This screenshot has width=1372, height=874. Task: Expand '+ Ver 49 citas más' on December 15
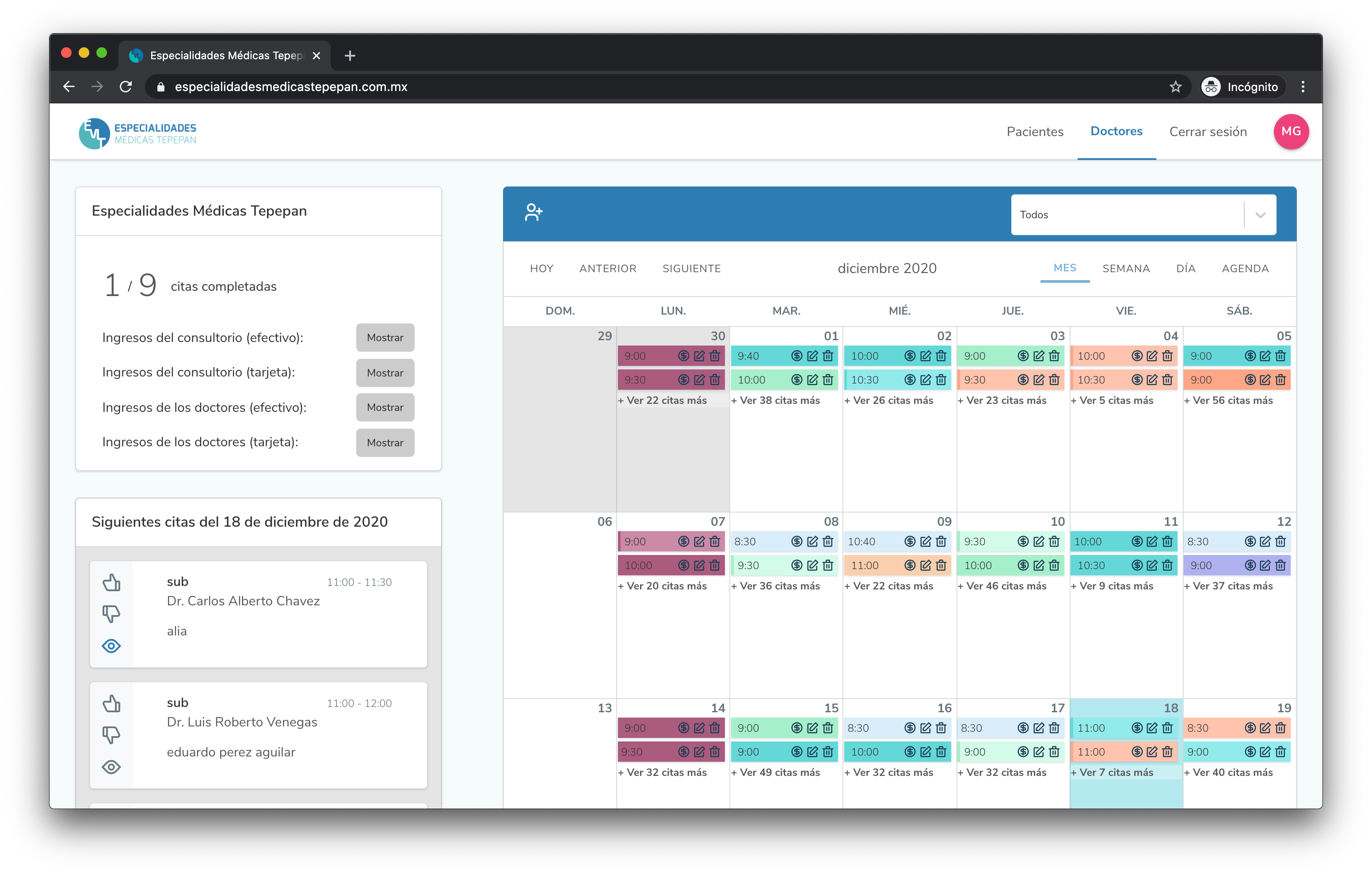click(775, 772)
